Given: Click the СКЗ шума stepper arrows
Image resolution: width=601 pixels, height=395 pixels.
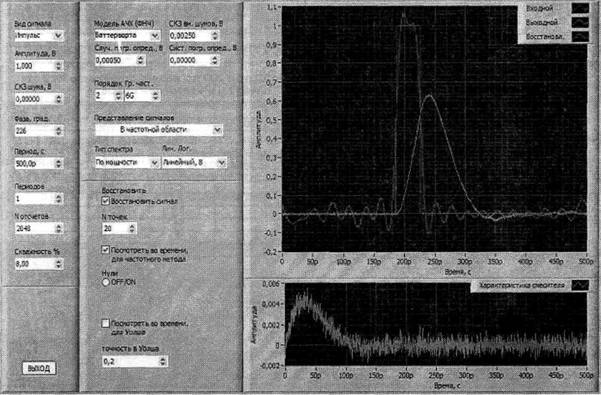Looking at the screenshot, I should coord(58,99).
